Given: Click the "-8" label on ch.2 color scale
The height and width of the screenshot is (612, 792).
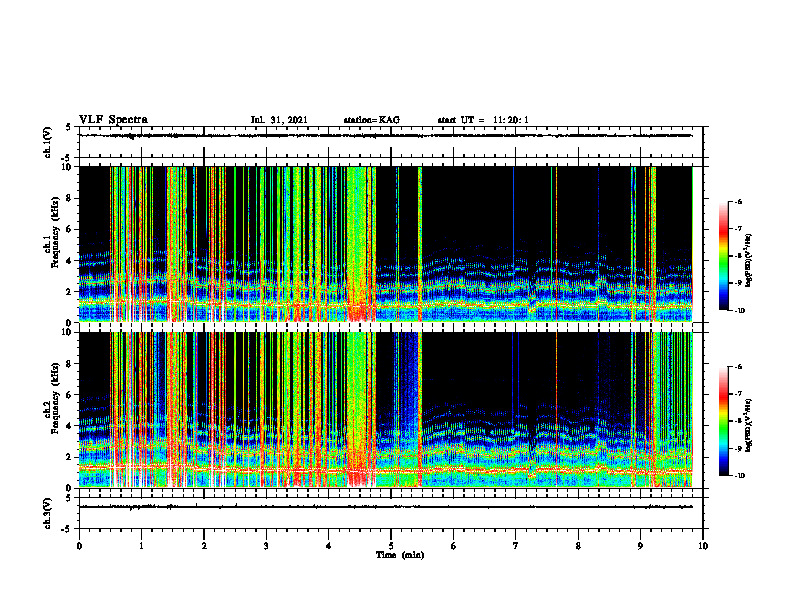Looking at the screenshot, I should [x=738, y=422].
